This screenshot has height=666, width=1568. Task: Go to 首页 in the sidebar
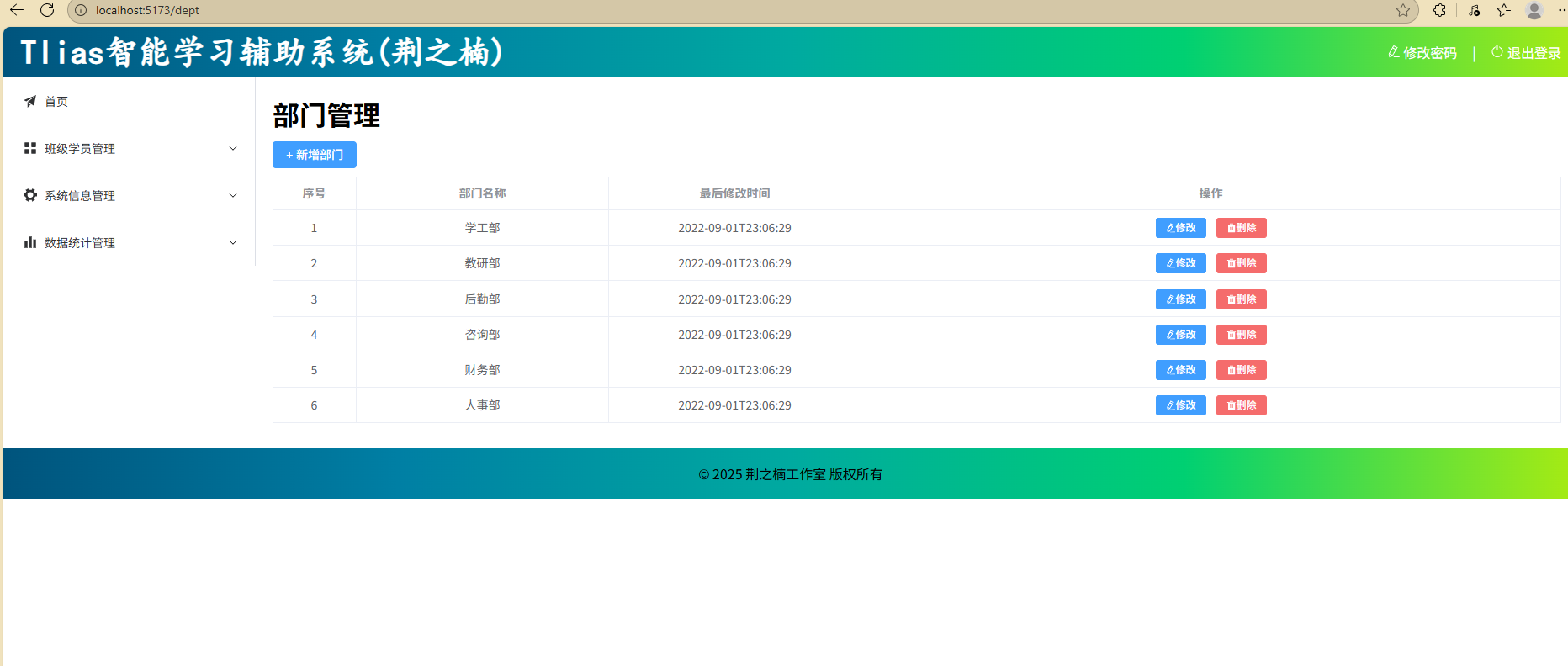(56, 102)
